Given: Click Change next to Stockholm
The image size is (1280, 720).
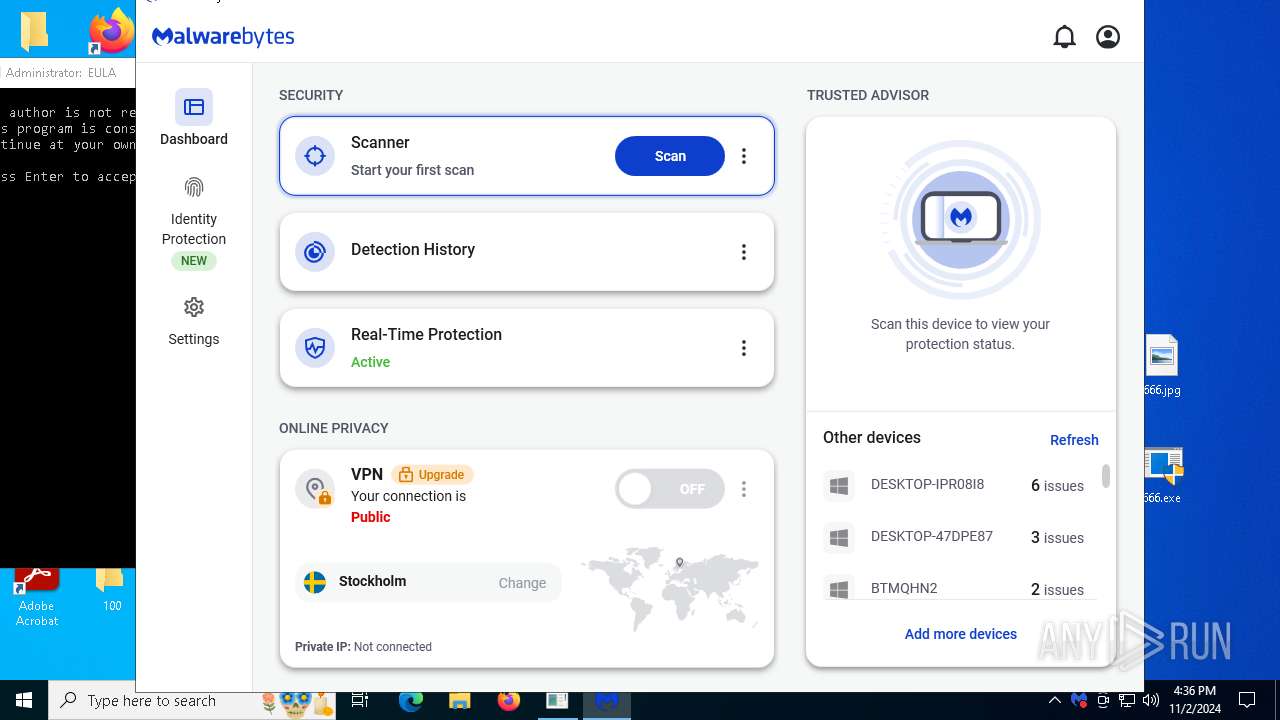Looking at the screenshot, I should point(522,583).
